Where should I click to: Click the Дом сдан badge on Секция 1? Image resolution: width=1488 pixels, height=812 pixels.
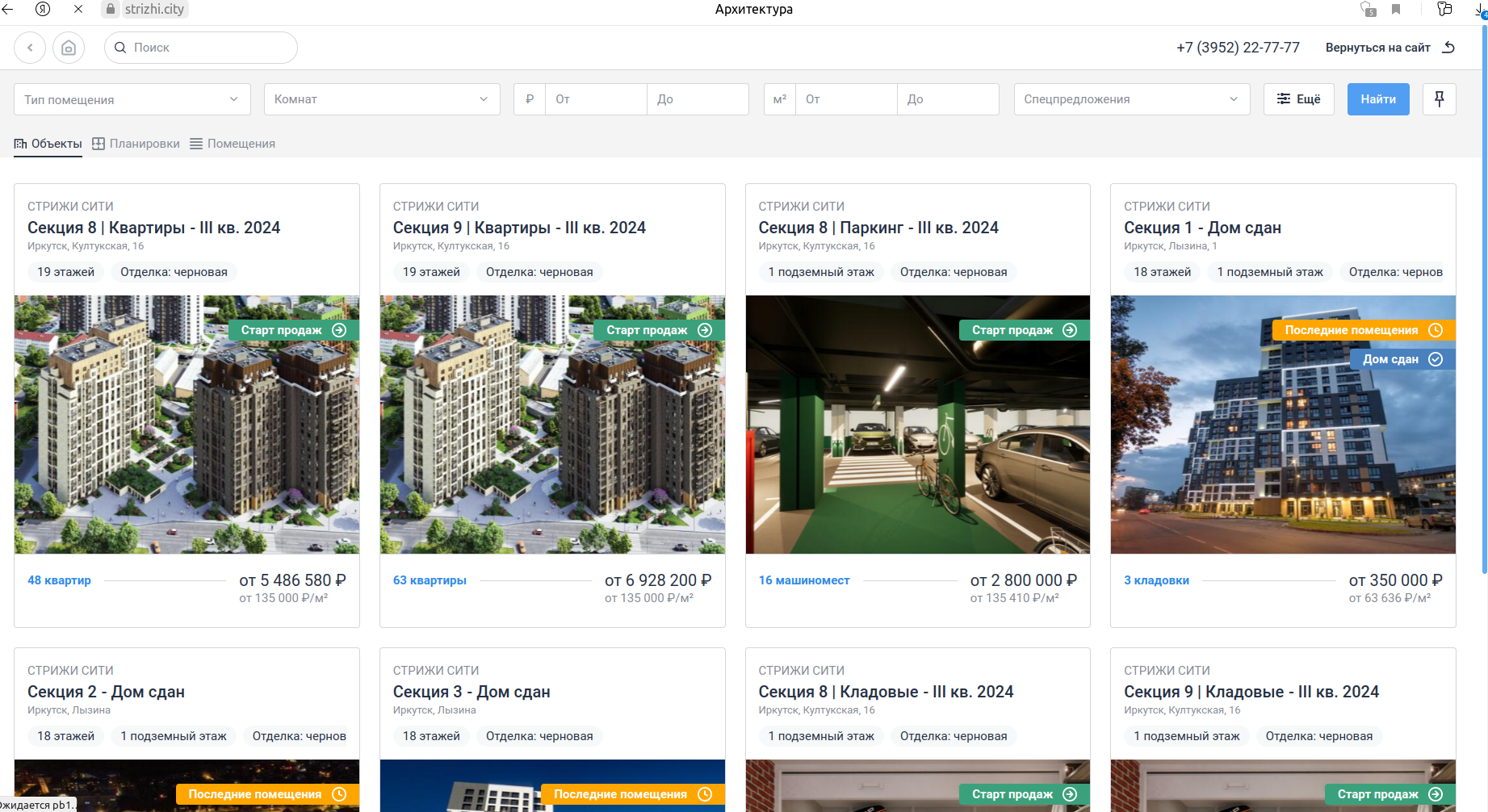click(1403, 359)
